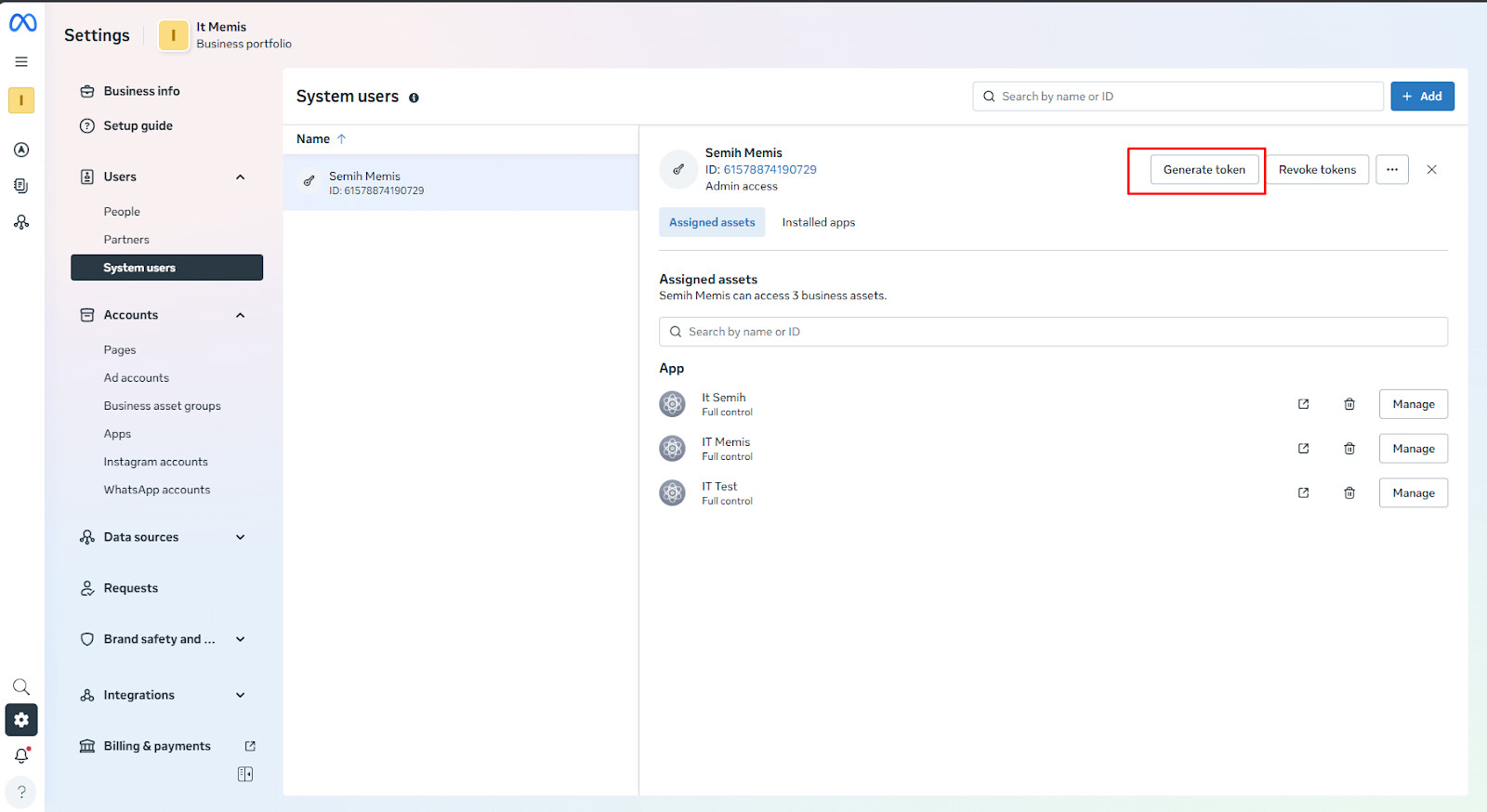The height and width of the screenshot is (812, 1487).
Task: Open the compass icon in left rail
Action: click(21, 150)
